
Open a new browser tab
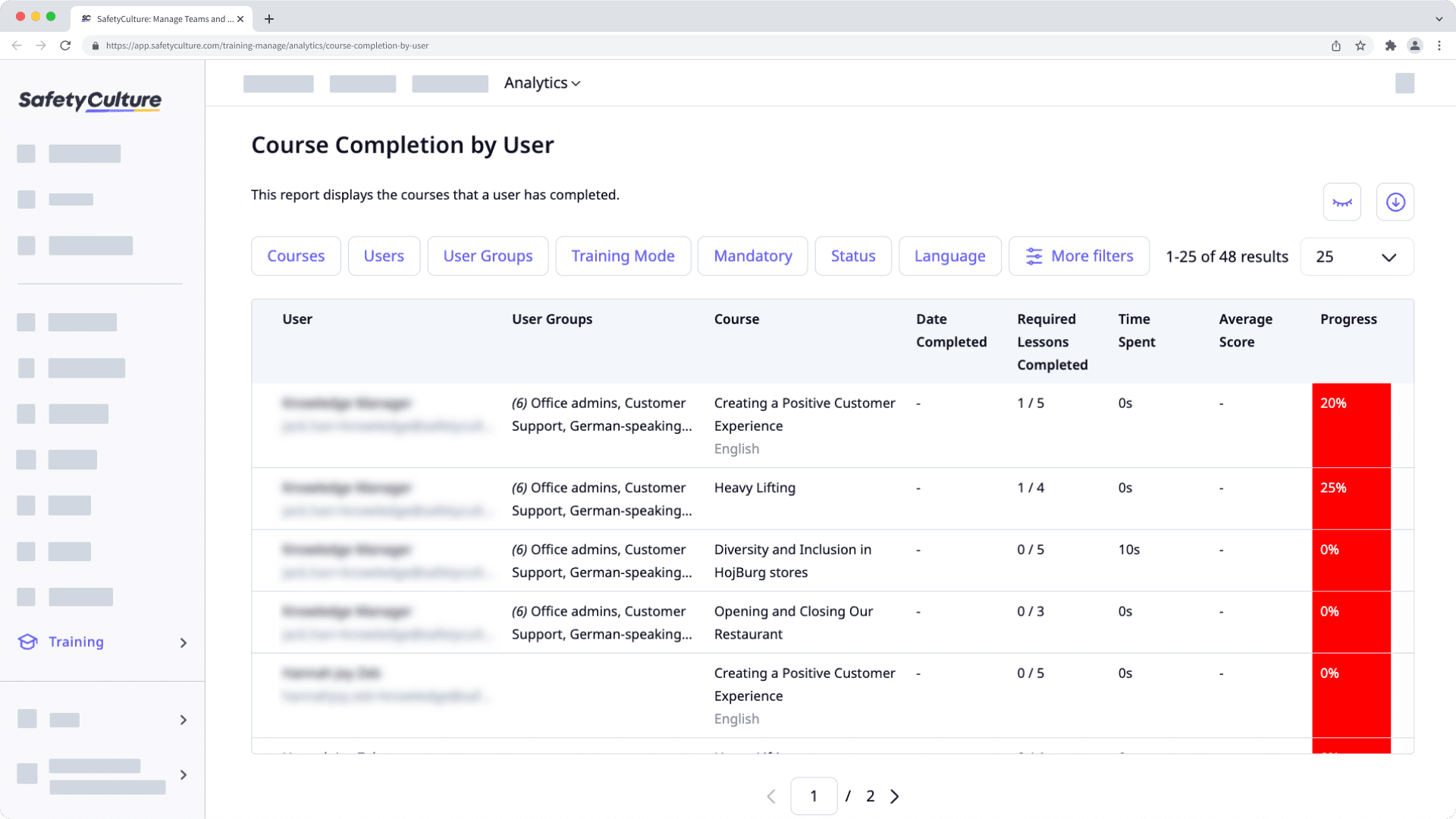click(x=268, y=19)
